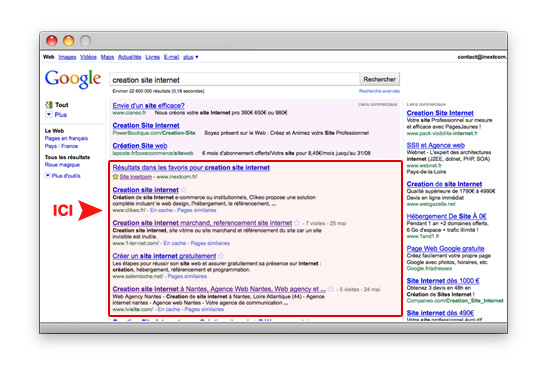
Task: Select Tout in the left sidebar
Action: tap(62, 105)
